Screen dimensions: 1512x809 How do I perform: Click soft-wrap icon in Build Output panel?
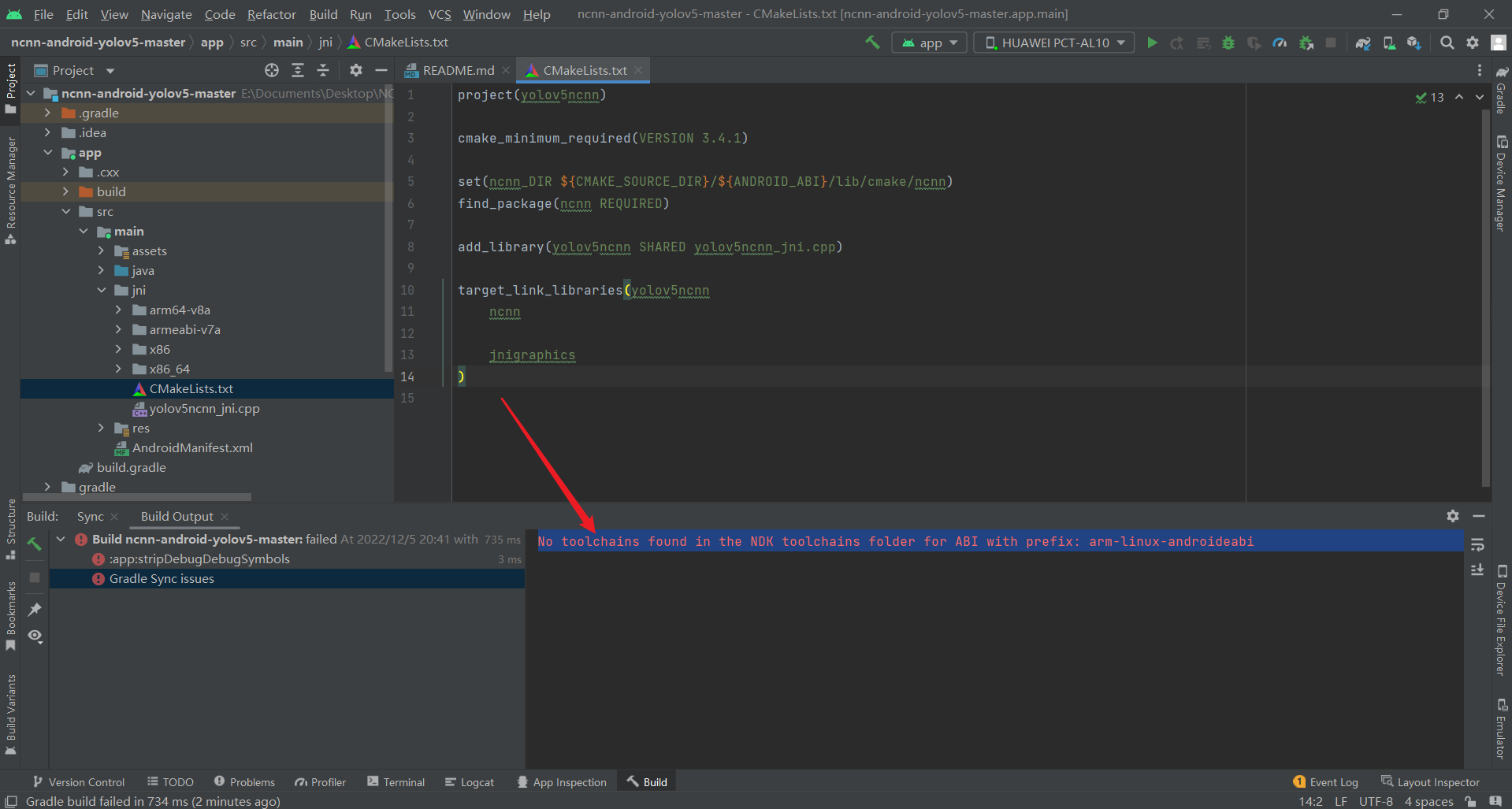click(x=1477, y=544)
